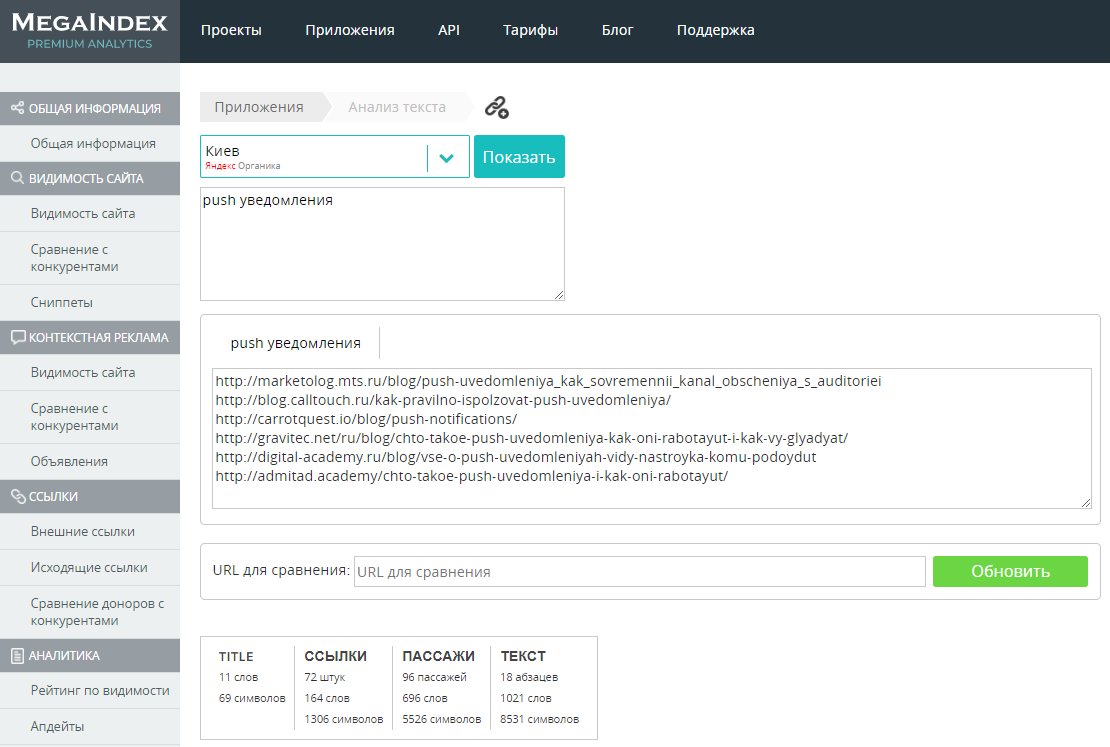Click the share icon in Общая информация header
This screenshot has height=747, width=1110.
[x=17, y=108]
